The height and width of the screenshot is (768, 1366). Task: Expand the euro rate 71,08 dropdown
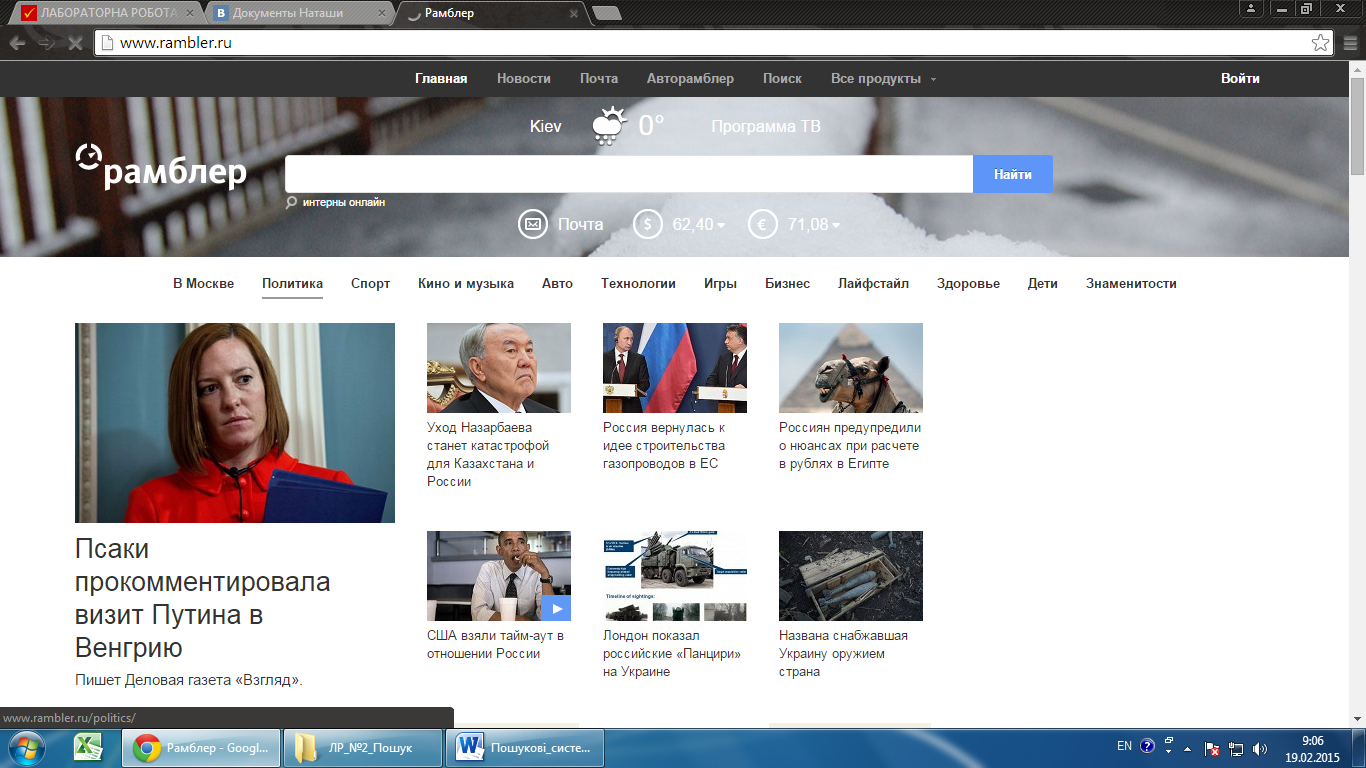tap(836, 225)
